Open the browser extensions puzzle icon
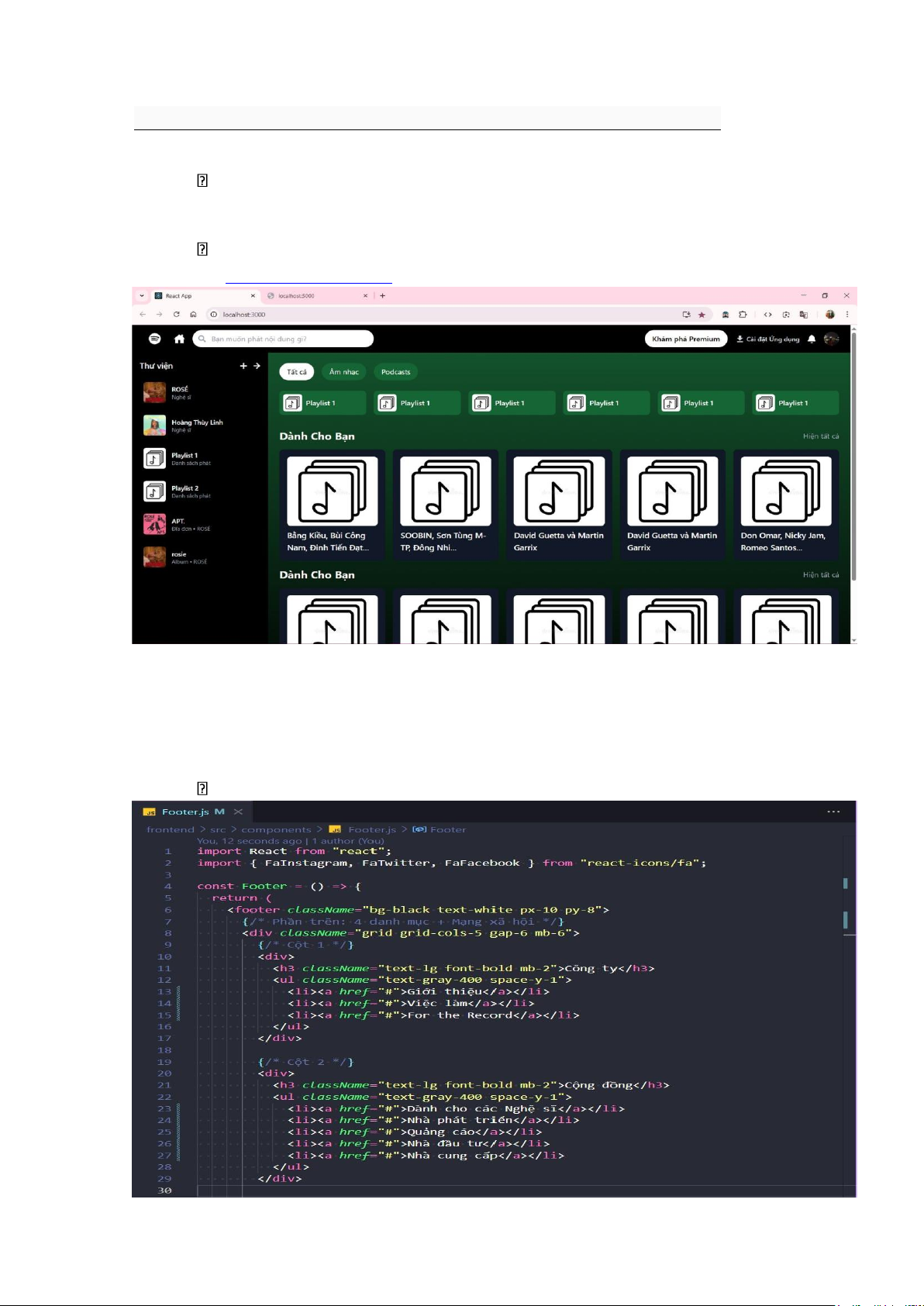The image size is (924, 1306). pos(743,315)
